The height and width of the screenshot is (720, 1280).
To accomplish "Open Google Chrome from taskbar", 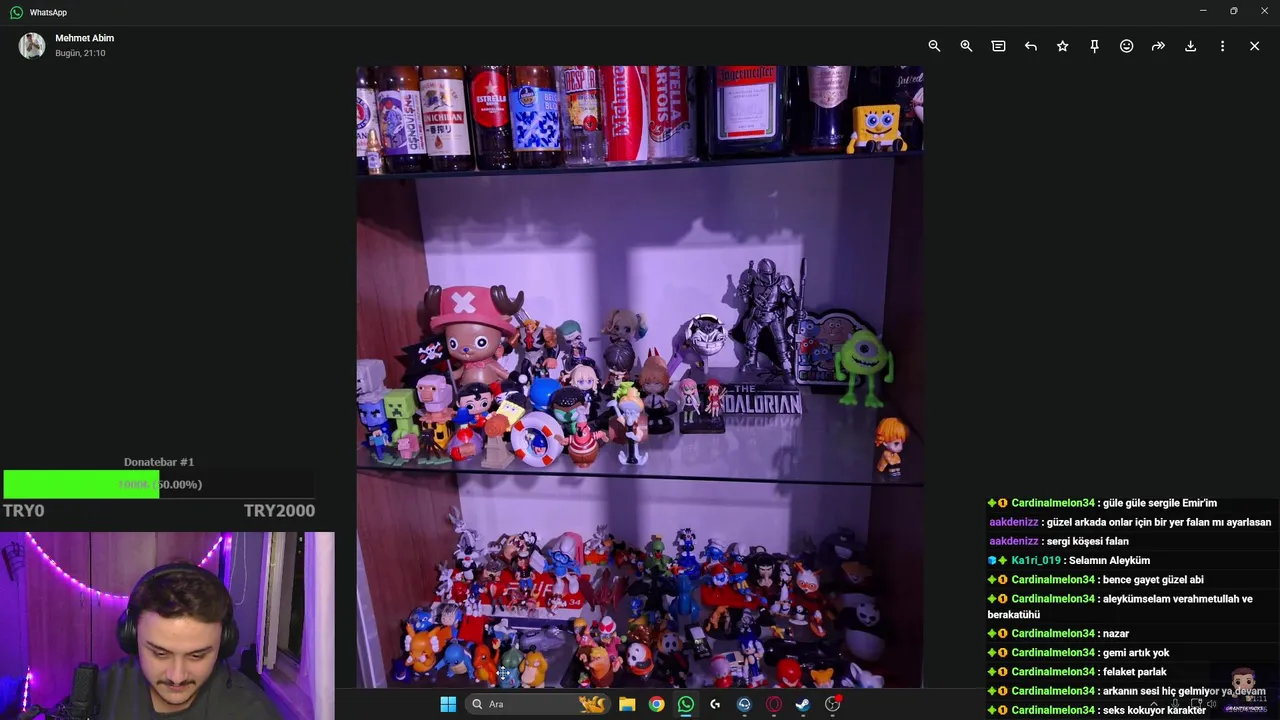I will pyautogui.click(x=656, y=704).
